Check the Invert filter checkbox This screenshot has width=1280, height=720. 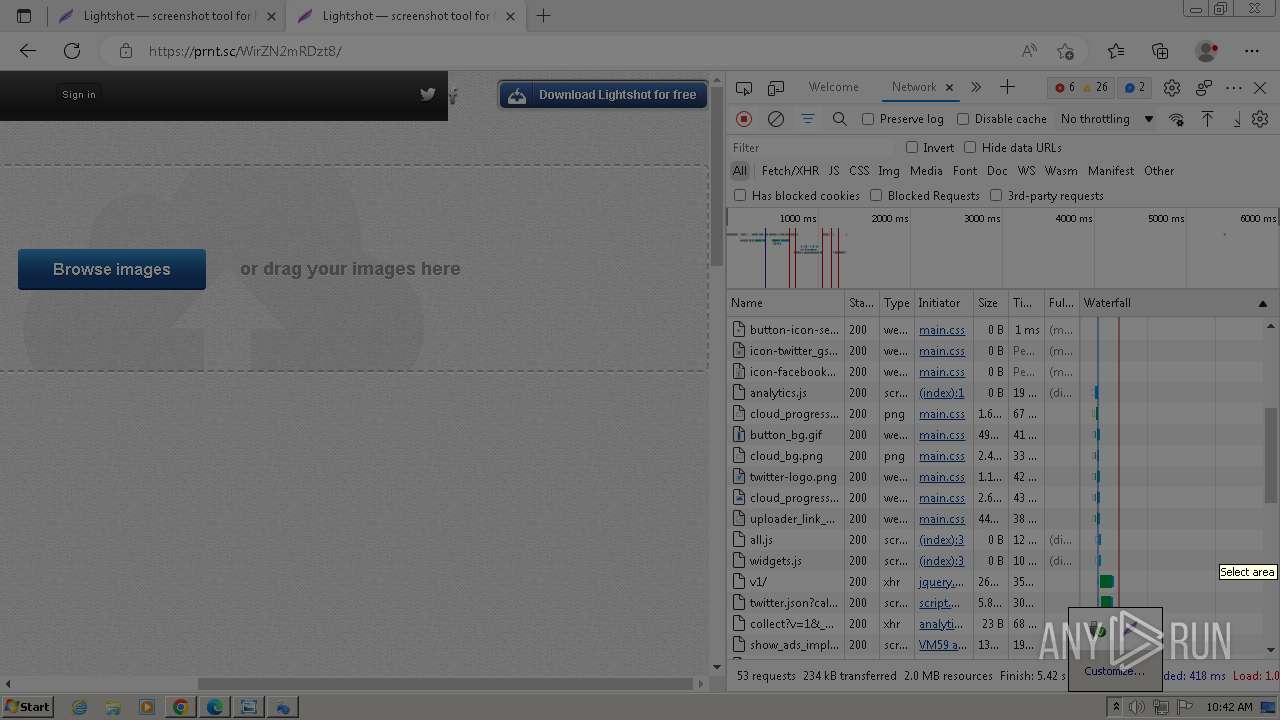point(912,147)
